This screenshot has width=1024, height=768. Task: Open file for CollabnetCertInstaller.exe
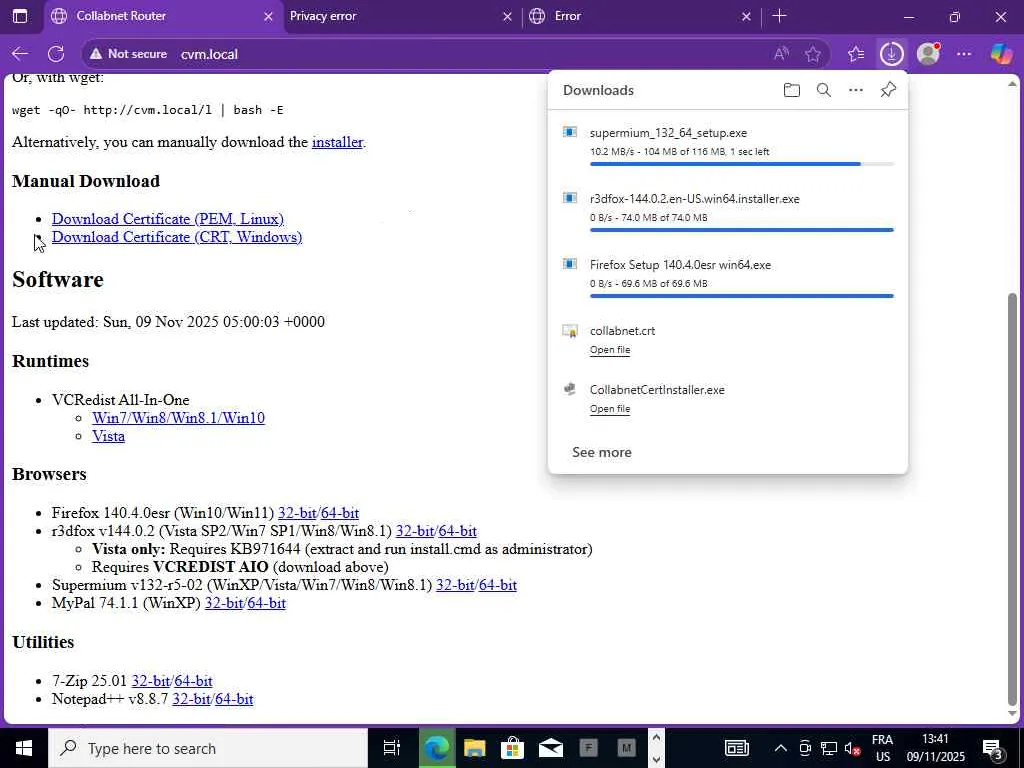point(610,409)
